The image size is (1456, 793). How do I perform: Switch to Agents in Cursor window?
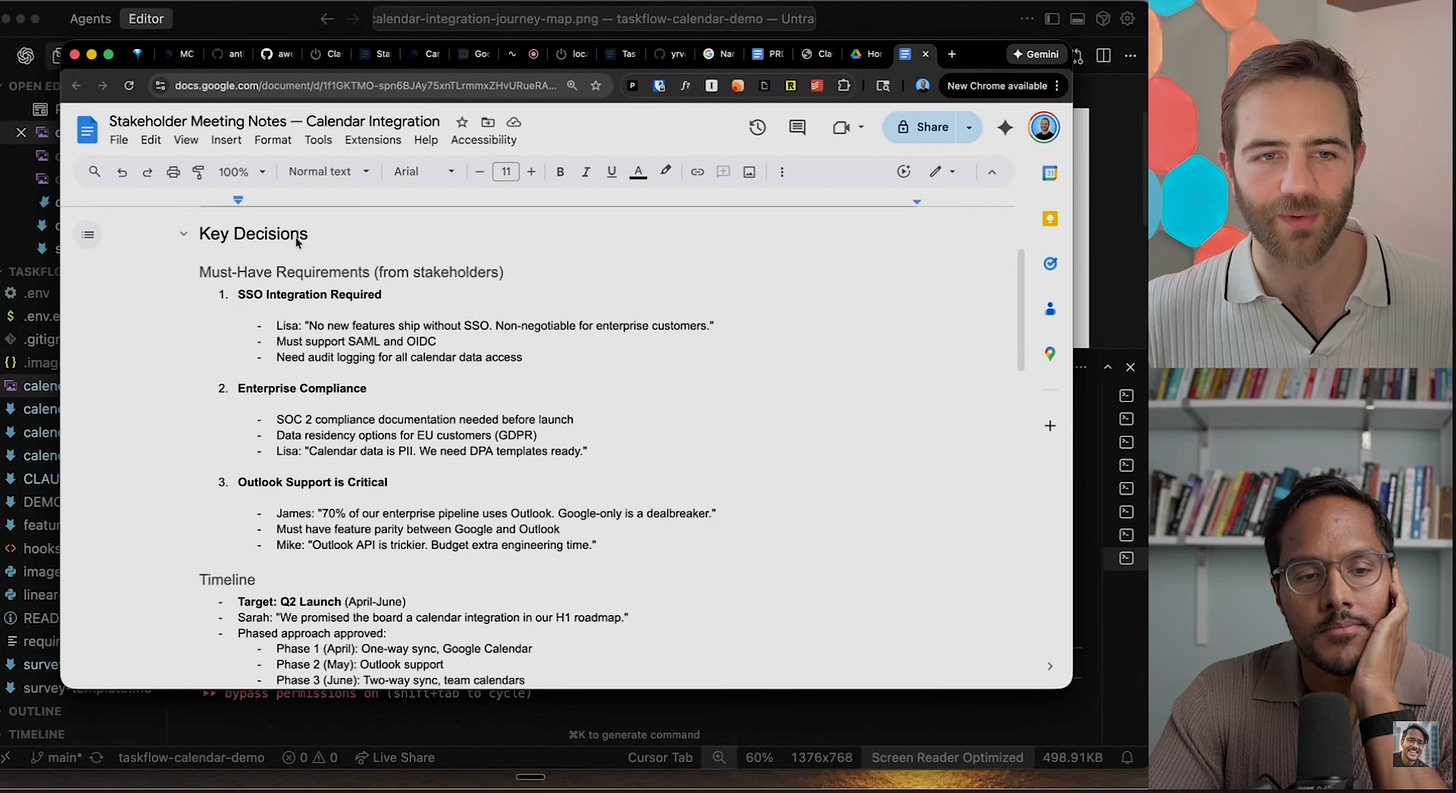[90, 18]
